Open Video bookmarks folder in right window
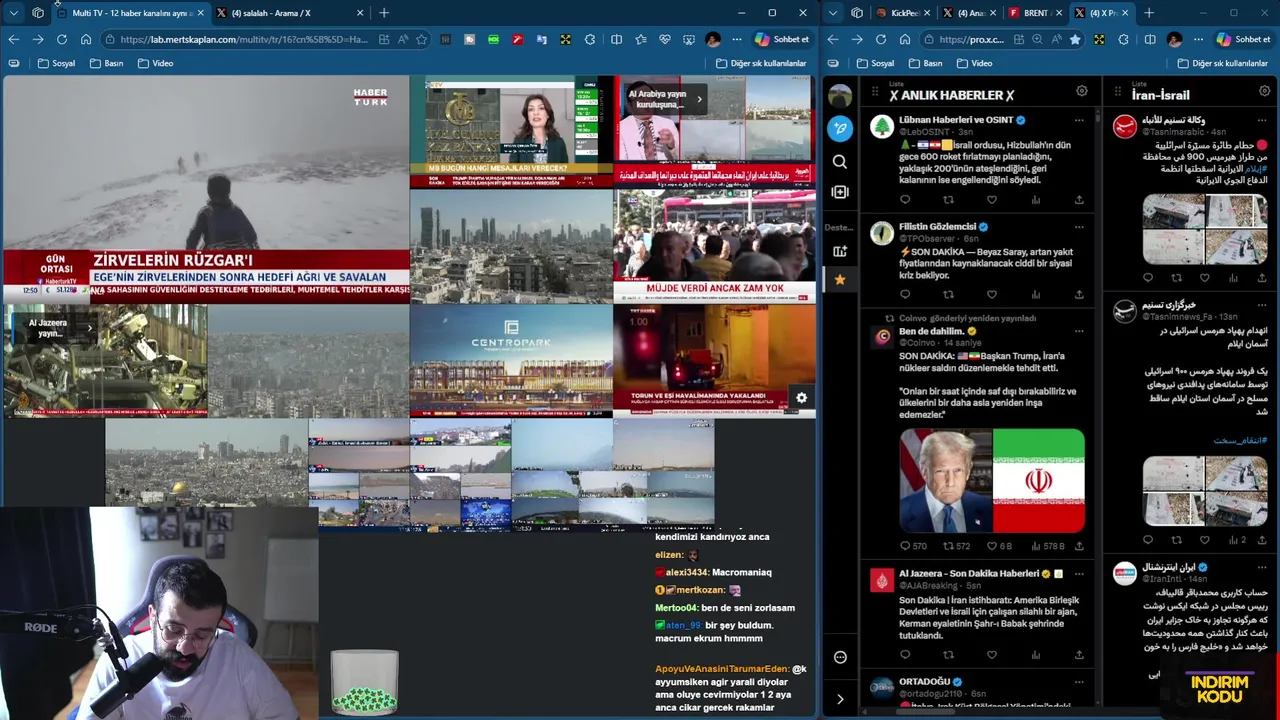The height and width of the screenshot is (720, 1280). click(974, 63)
